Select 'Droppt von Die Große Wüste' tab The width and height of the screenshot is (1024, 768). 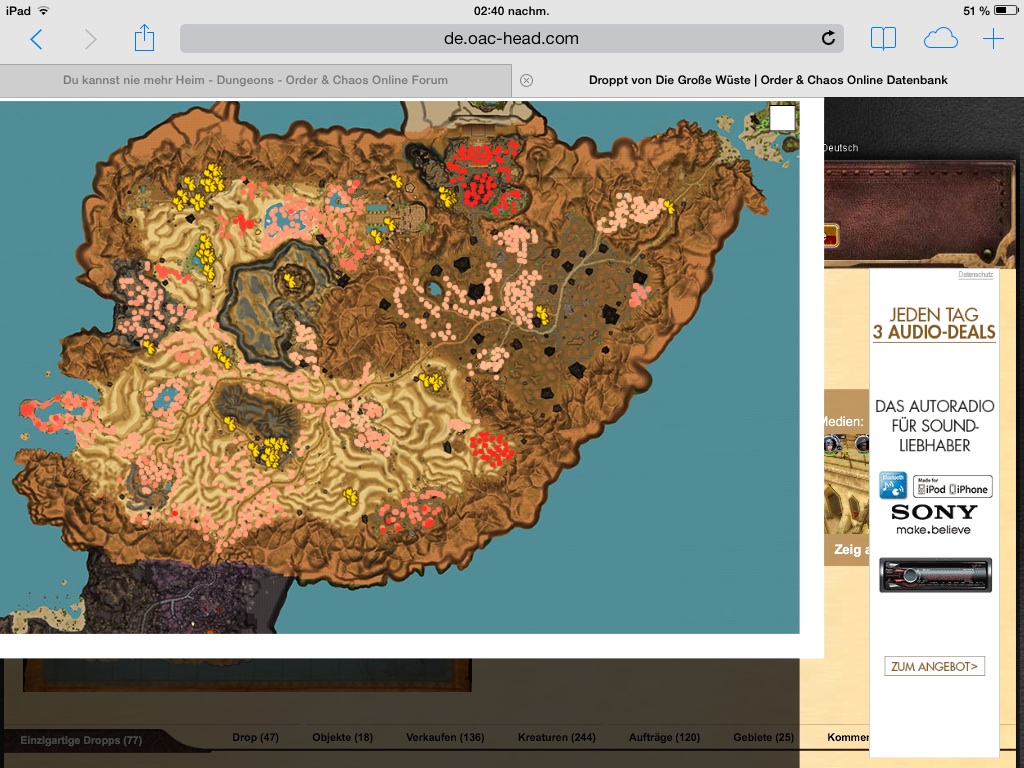click(x=768, y=80)
